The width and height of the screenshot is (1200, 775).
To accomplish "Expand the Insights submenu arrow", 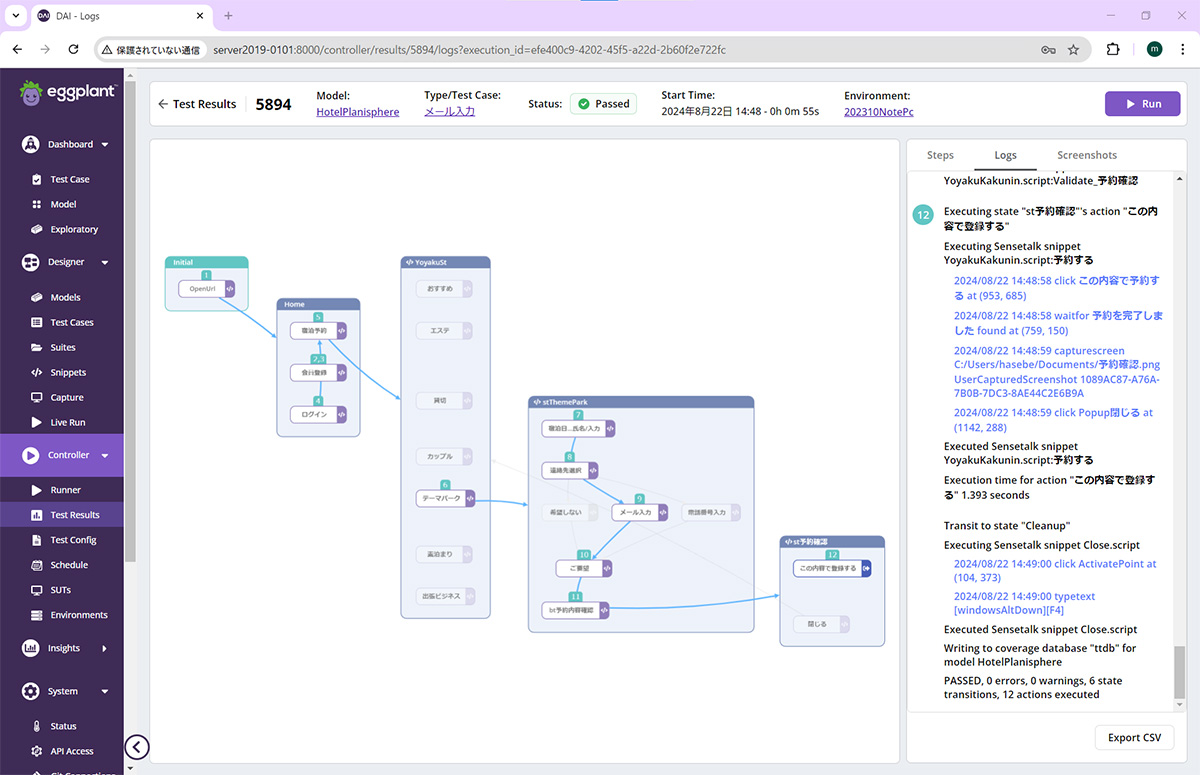I will pos(104,648).
